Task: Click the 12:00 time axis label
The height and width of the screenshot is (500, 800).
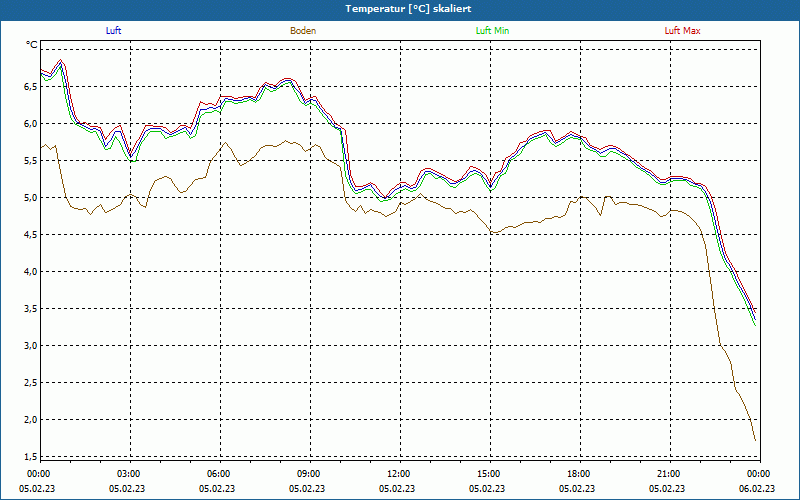Action: 397,474
